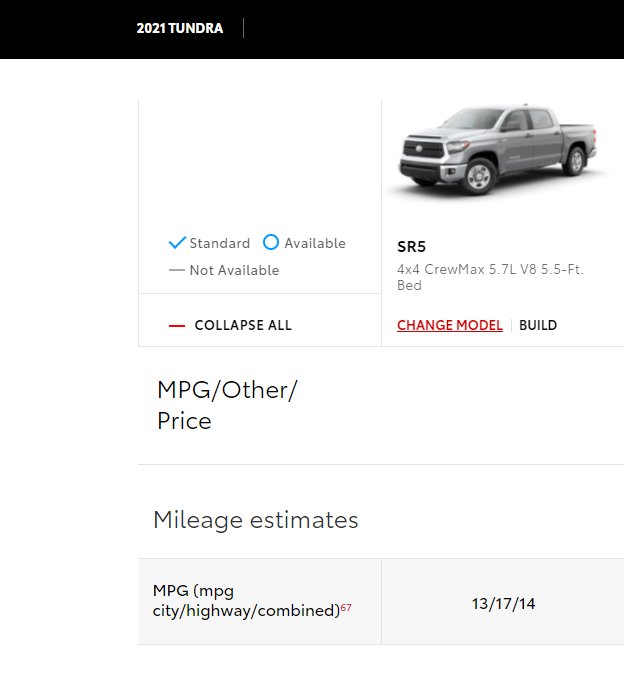Select the 13/17/14 mileage value cell
Viewport: 624px width, 682px height.
pyautogui.click(x=503, y=603)
